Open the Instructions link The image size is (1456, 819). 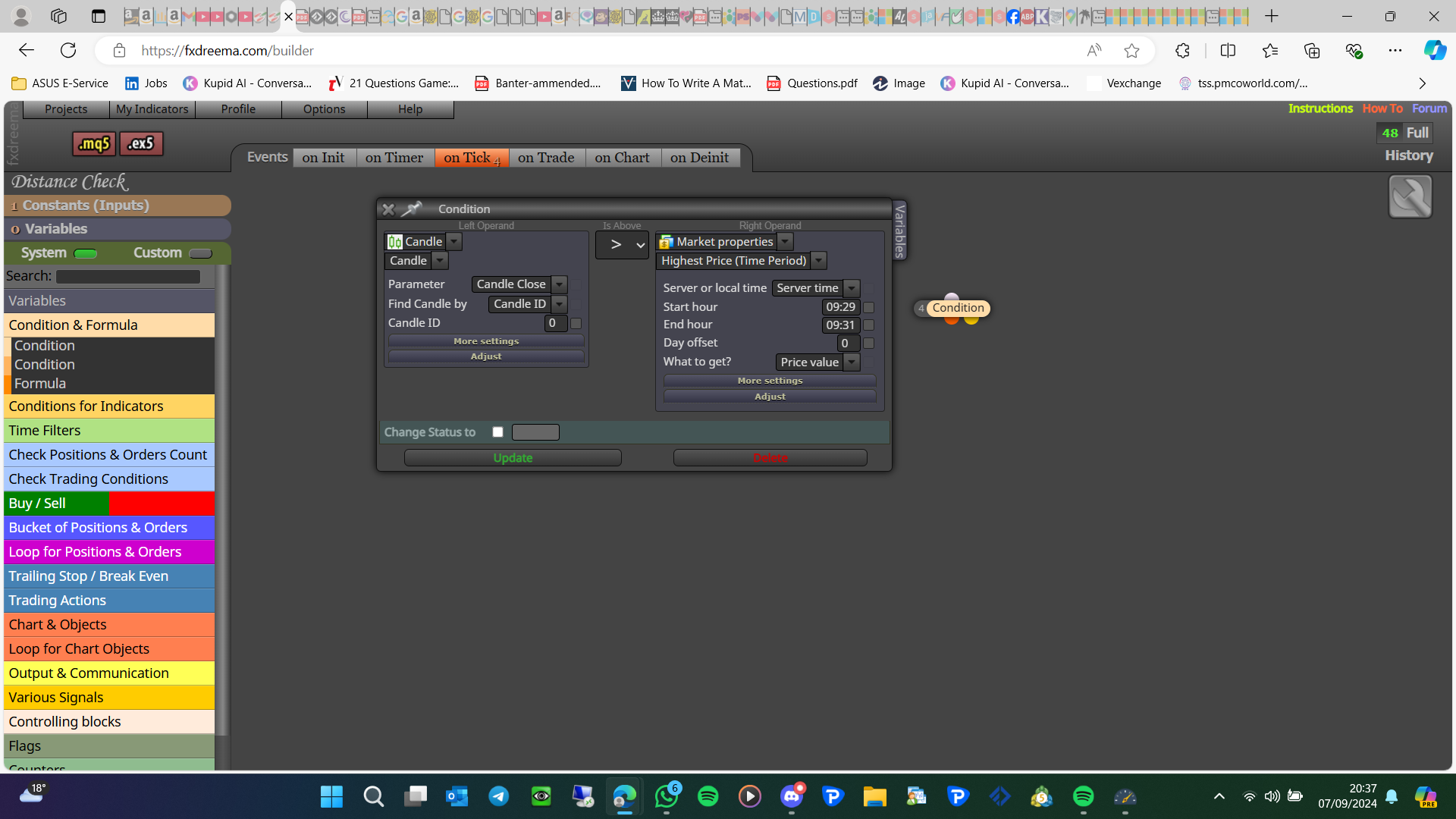(x=1320, y=108)
